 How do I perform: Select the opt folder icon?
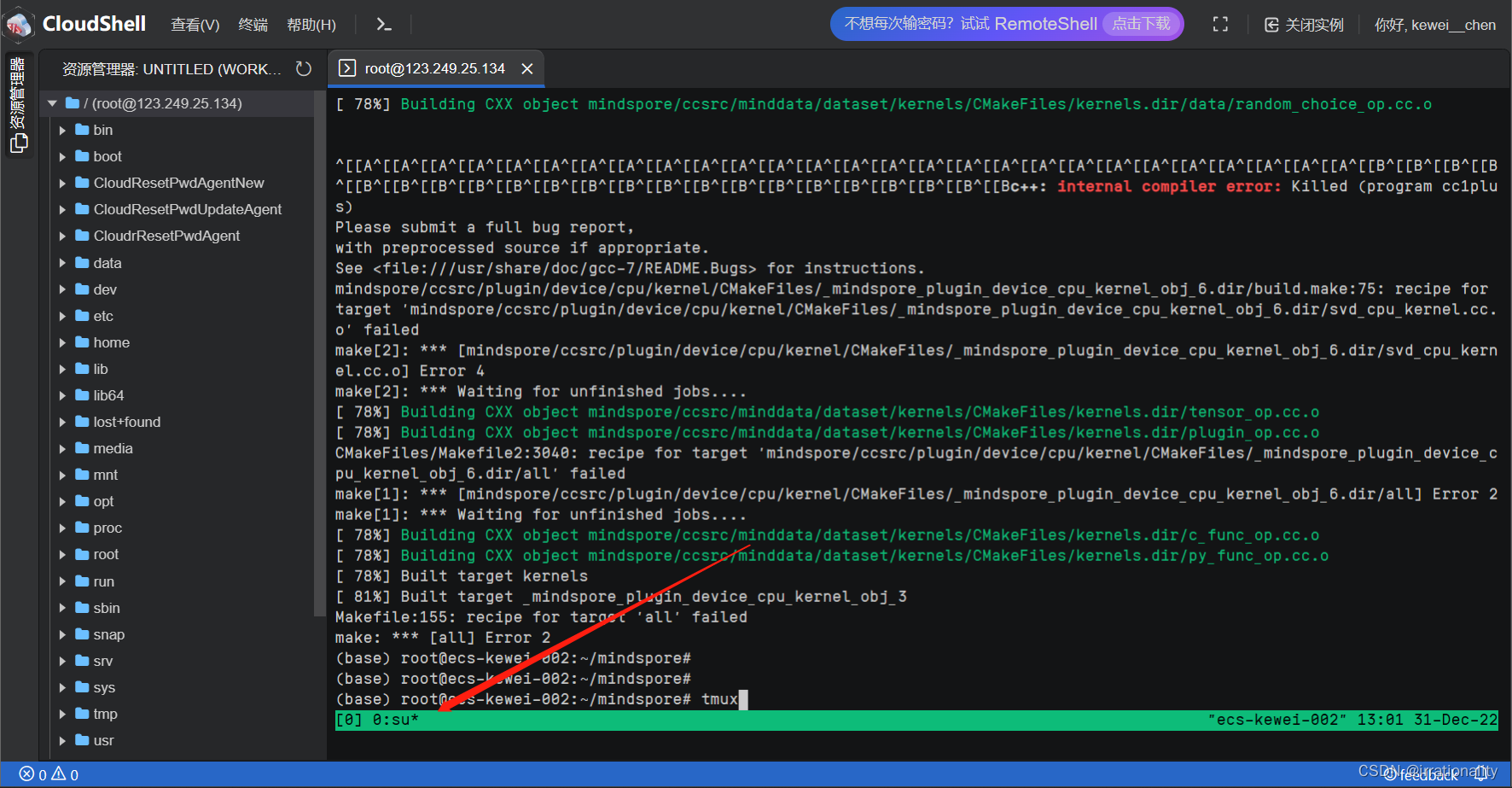point(82,501)
